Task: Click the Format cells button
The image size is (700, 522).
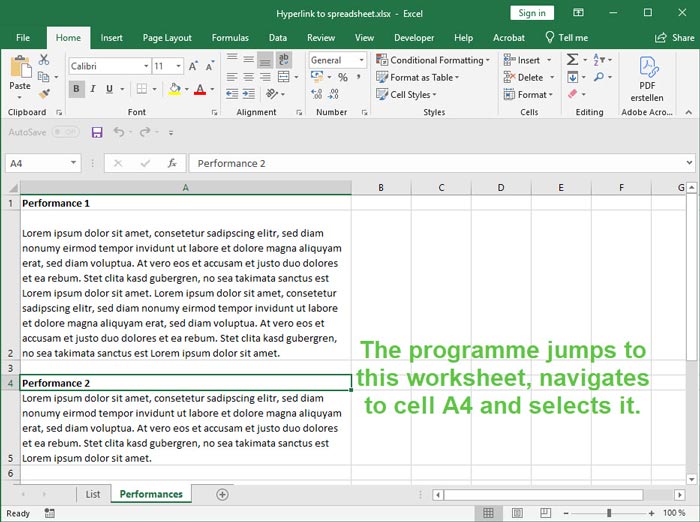Action: 528,95
